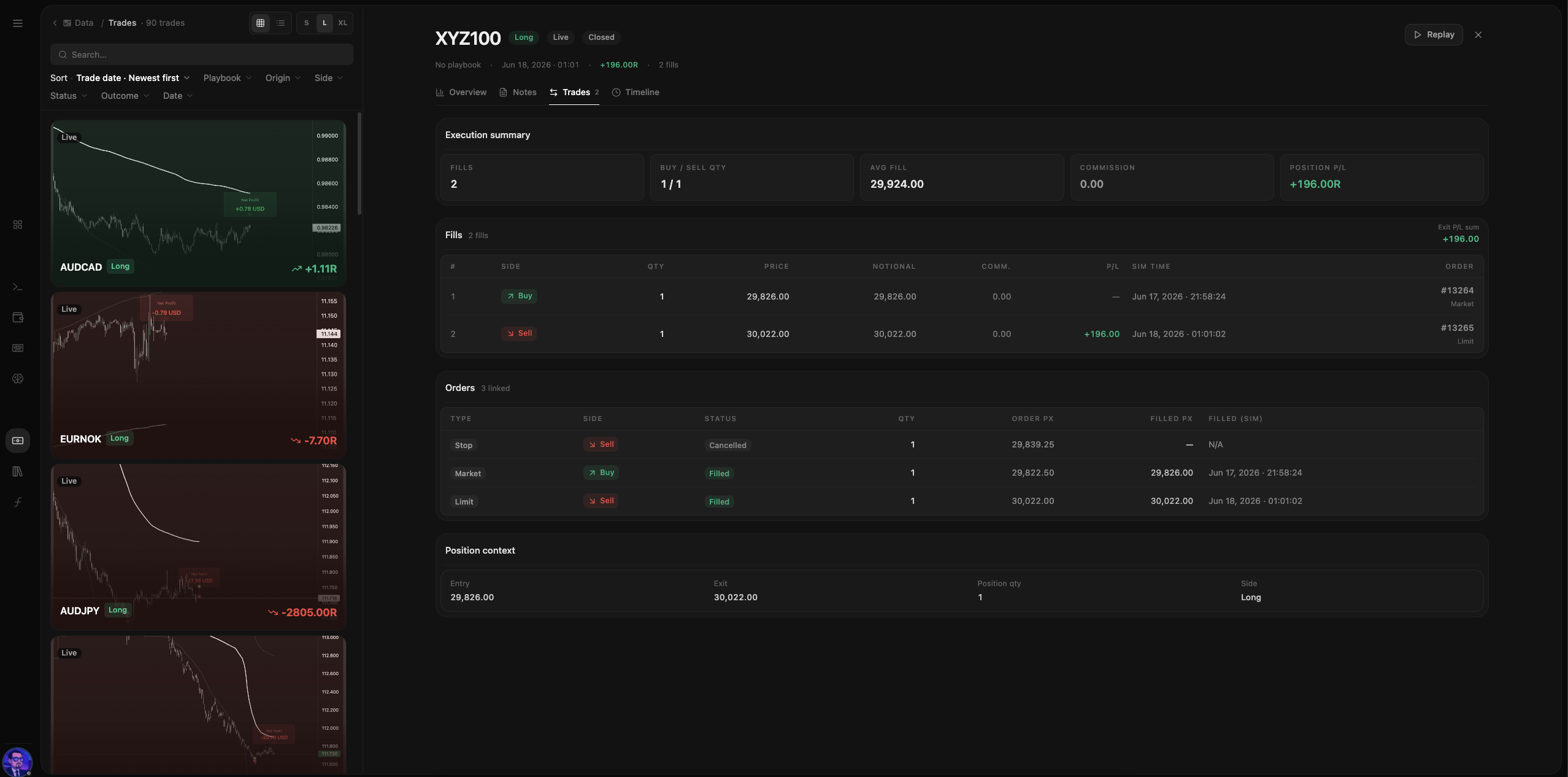Focus the Search trades field

tap(202, 55)
